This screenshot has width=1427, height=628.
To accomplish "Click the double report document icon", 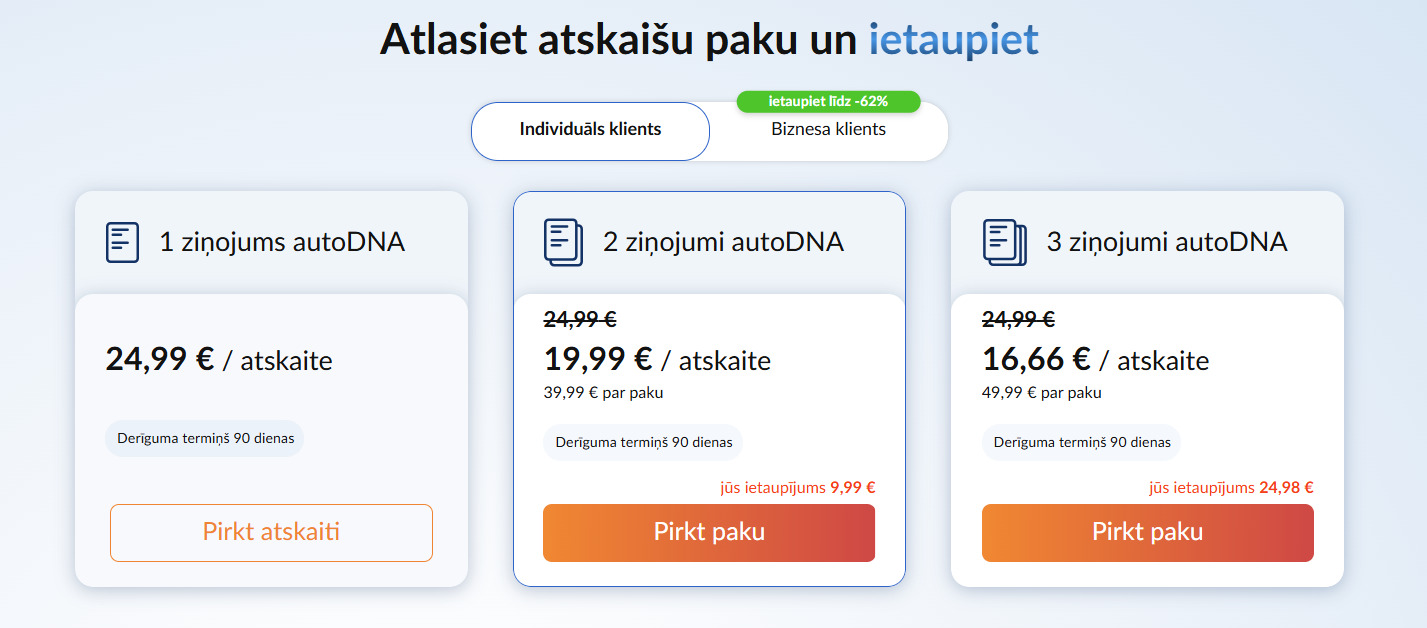I will (x=562, y=242).
